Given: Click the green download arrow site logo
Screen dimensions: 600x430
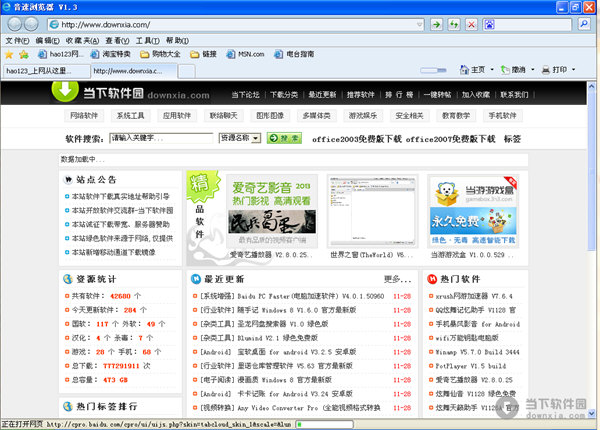Looking at the screenshot, I should click(x=65, y=90).
